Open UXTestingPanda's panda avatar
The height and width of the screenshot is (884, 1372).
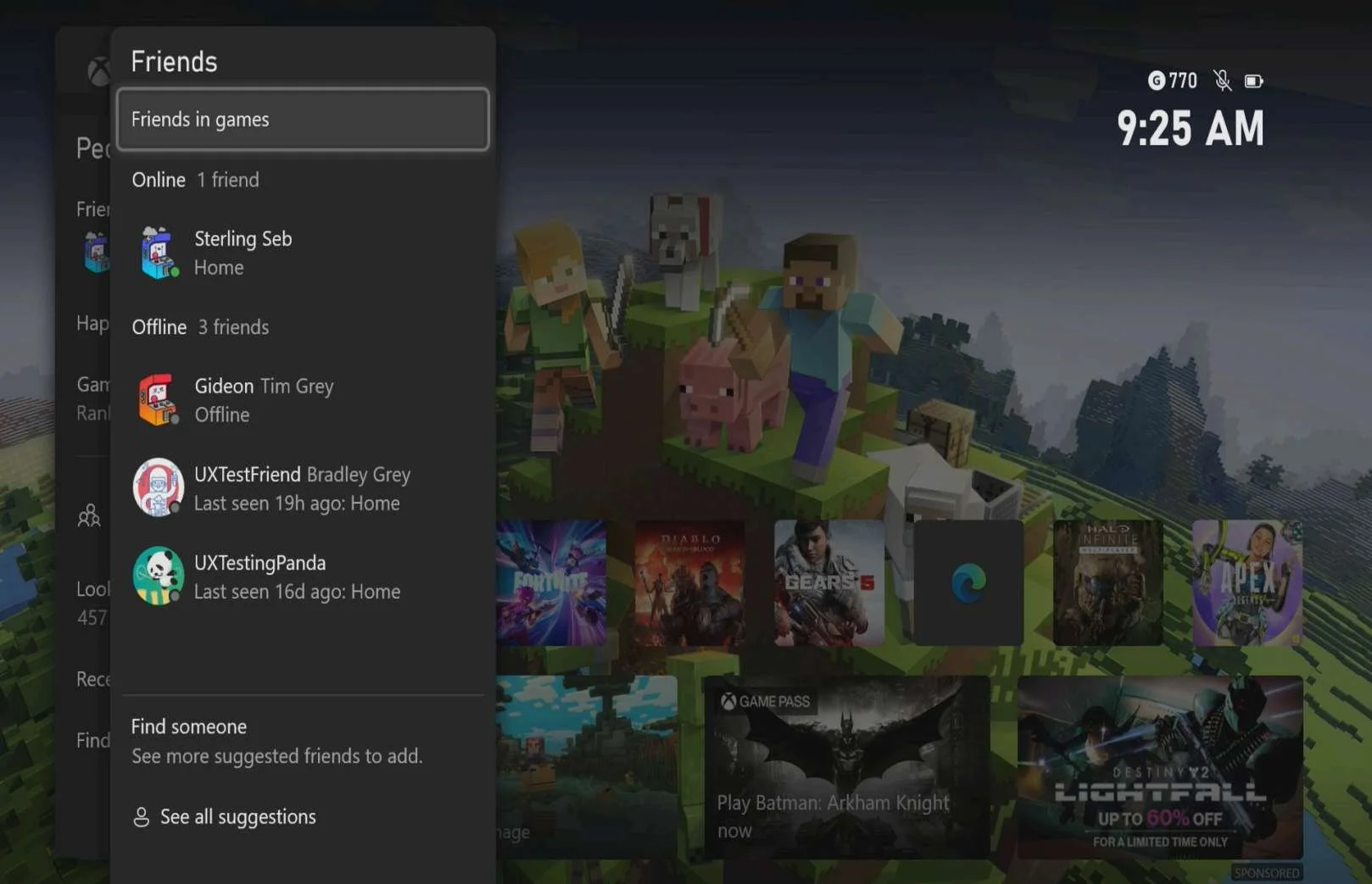coord(159,576)
